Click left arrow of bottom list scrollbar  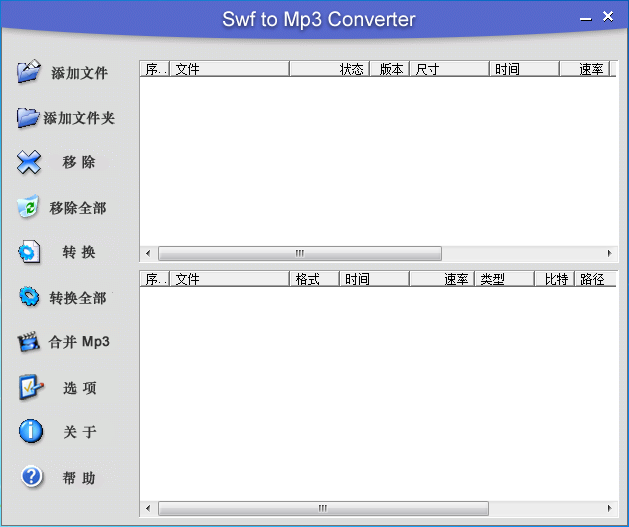click(148, 509)
